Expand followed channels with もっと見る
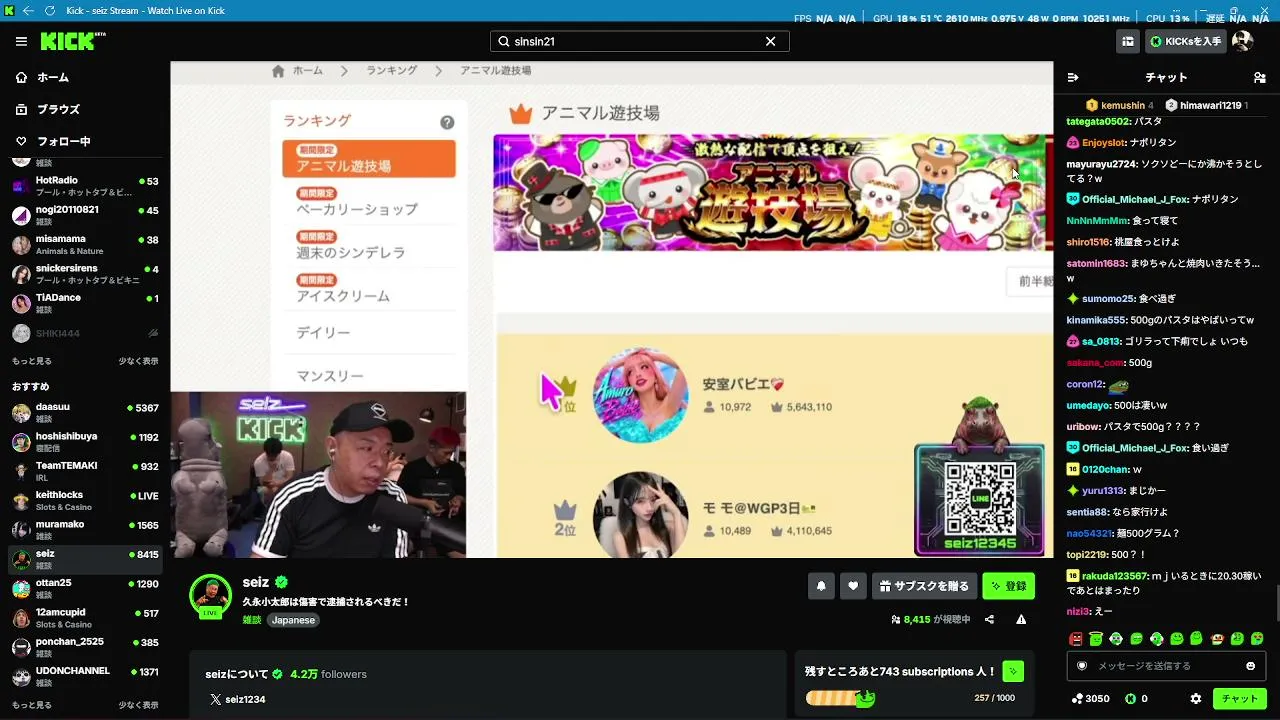Image resolution: width=1280 pixels, height=720 pixels. (31, 361)
